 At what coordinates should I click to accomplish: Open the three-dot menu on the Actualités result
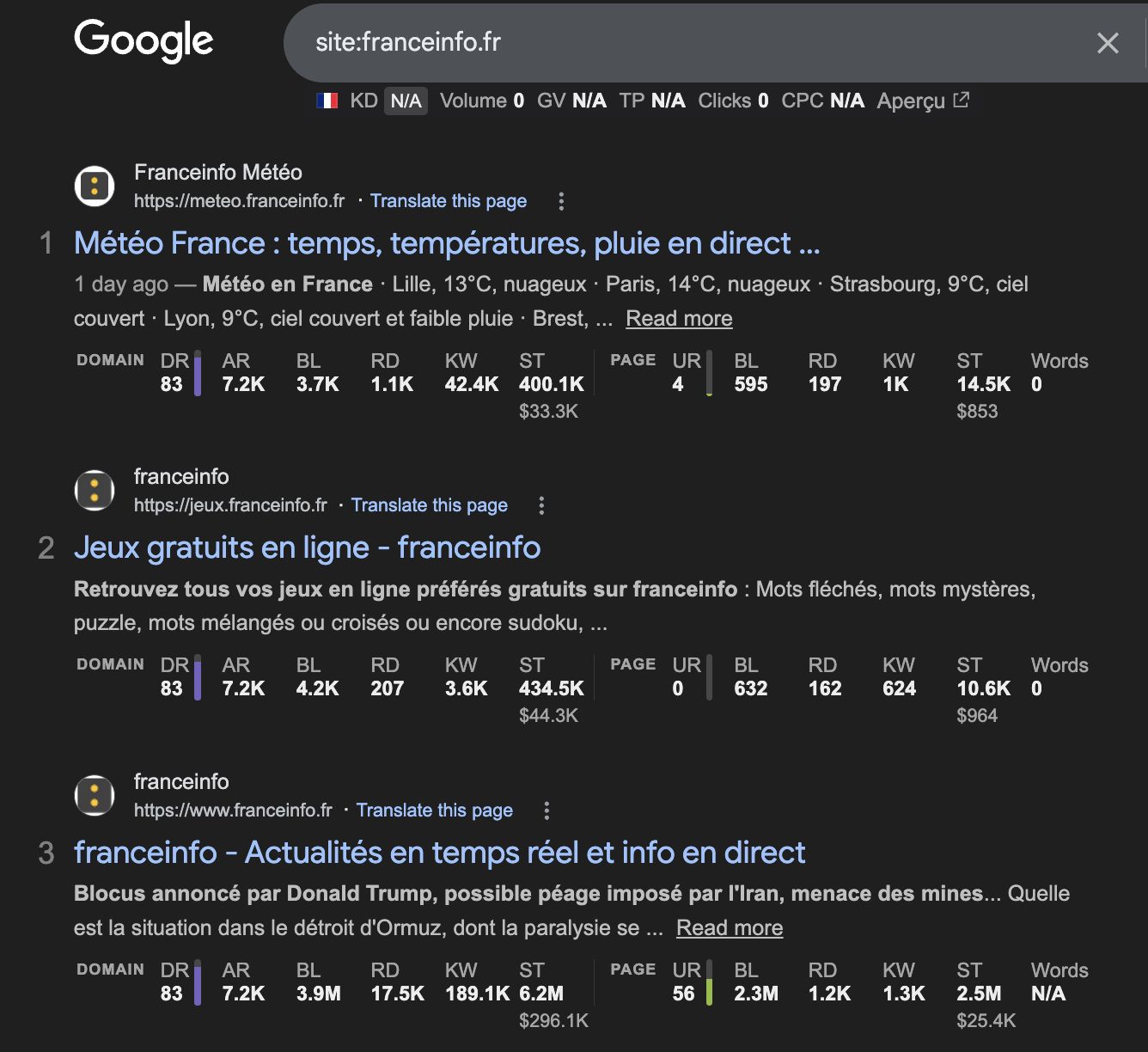(x=547, y=810)
